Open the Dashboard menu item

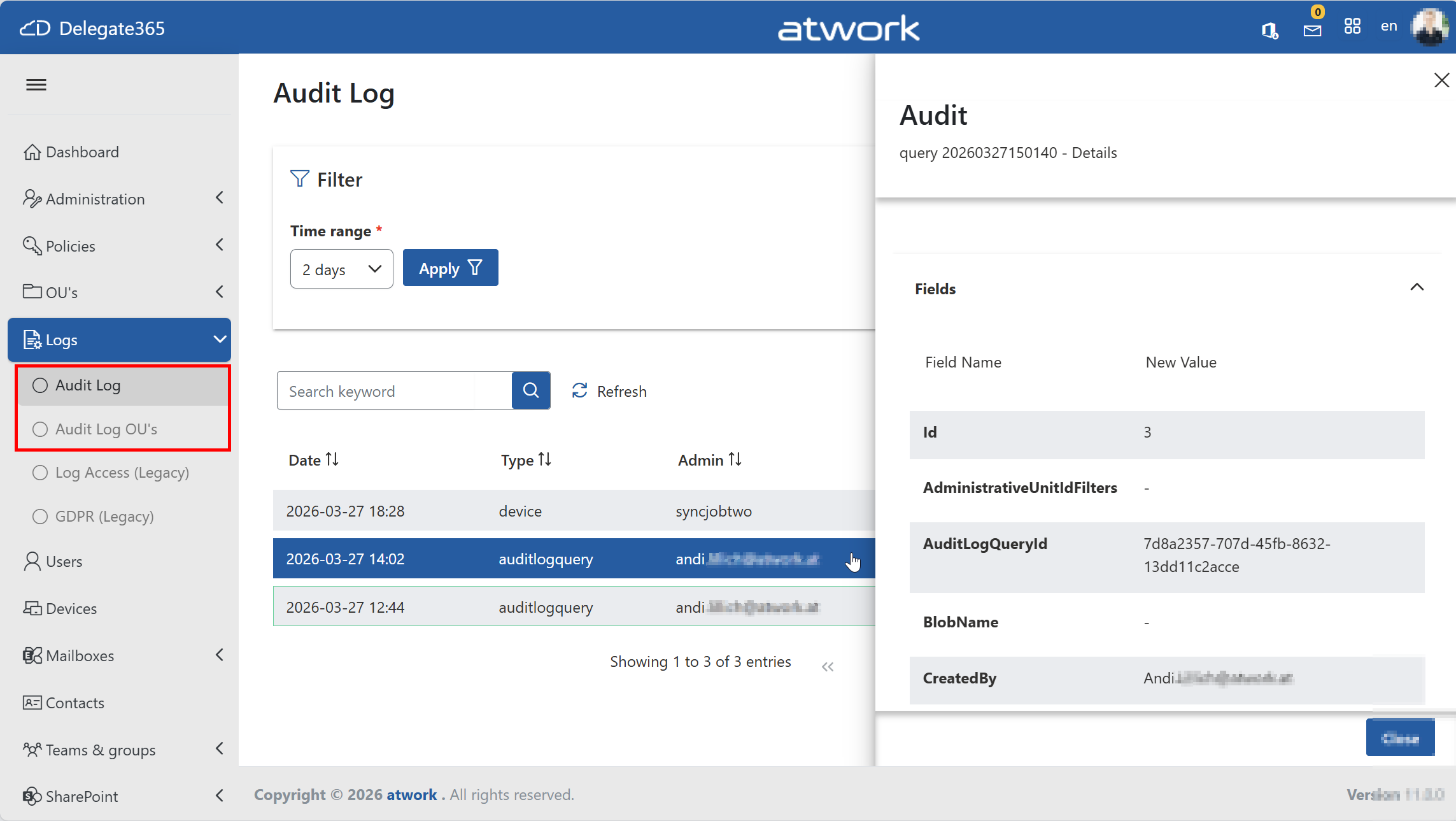81,152
